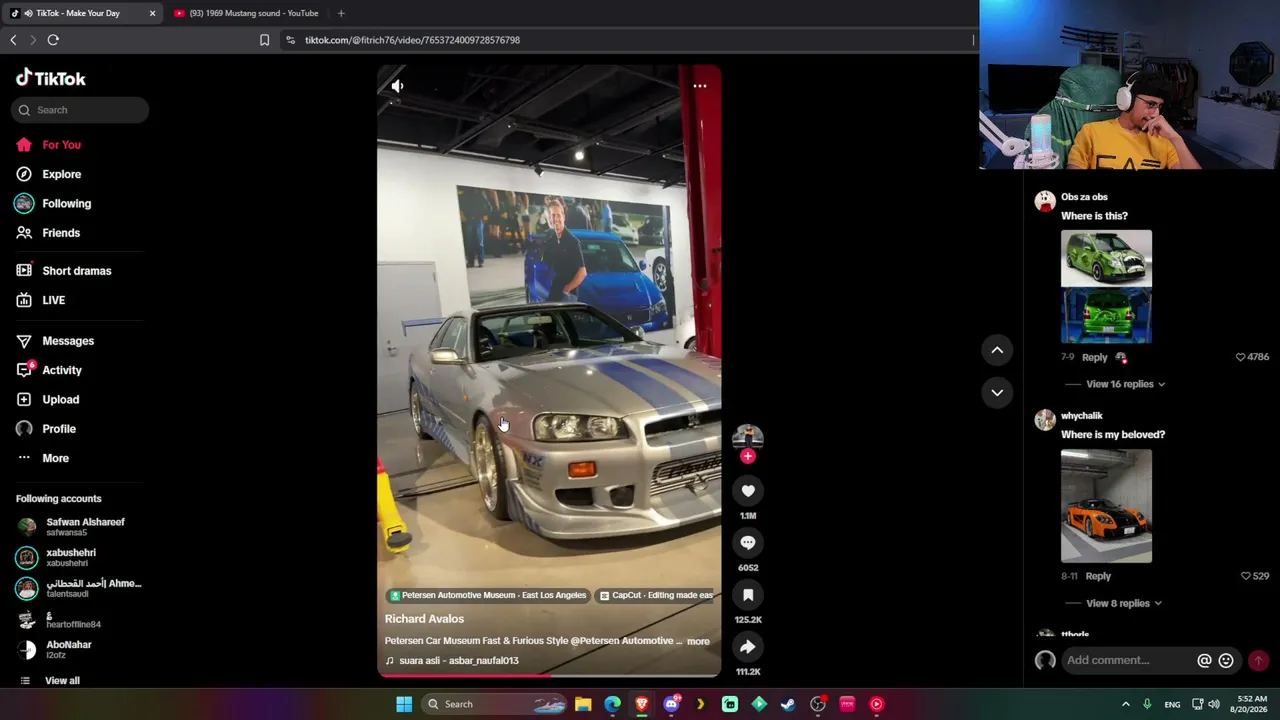Like the whychalik comment
The width and height of the screenshot is (1280, 720).
1246,576
